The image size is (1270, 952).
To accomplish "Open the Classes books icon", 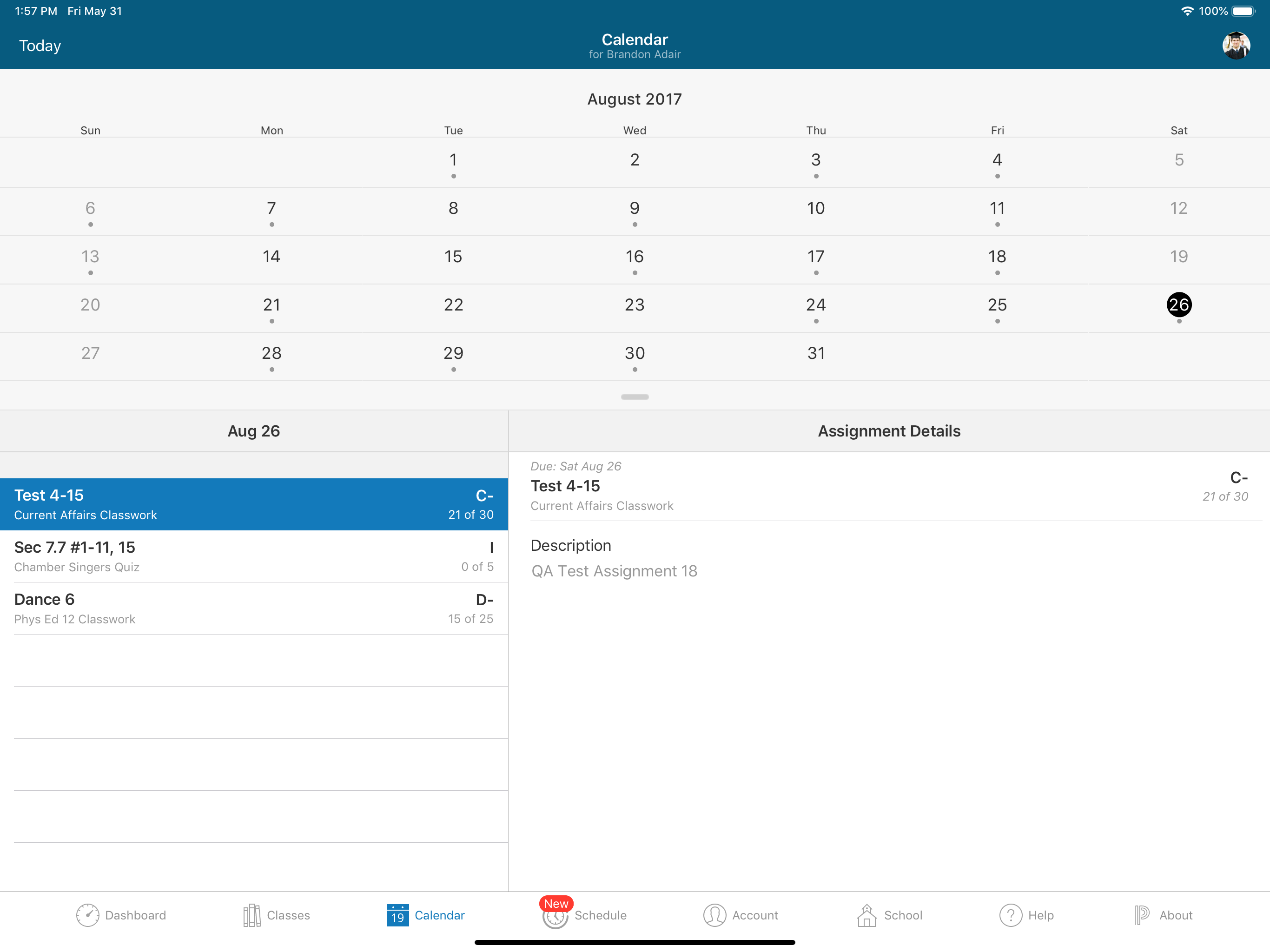I will click(251, 915).
